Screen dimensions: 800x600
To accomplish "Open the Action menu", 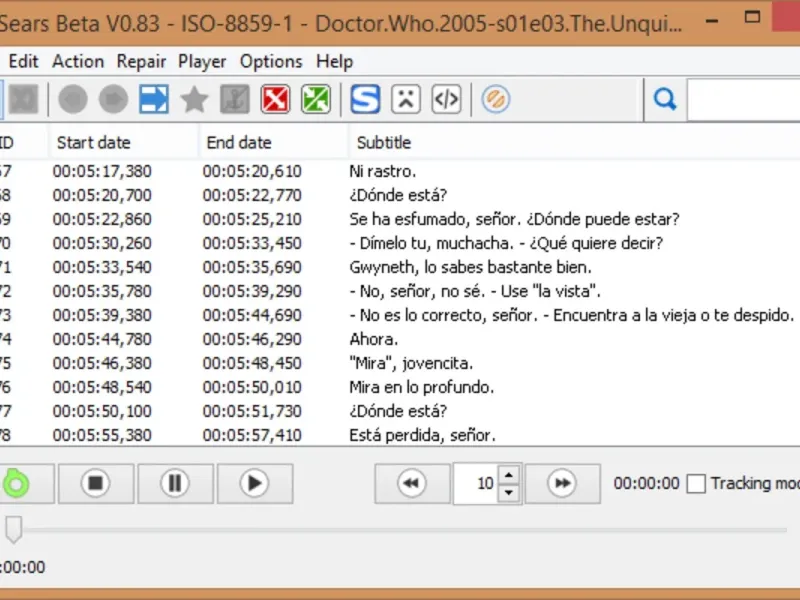I will tap(78, 61).
